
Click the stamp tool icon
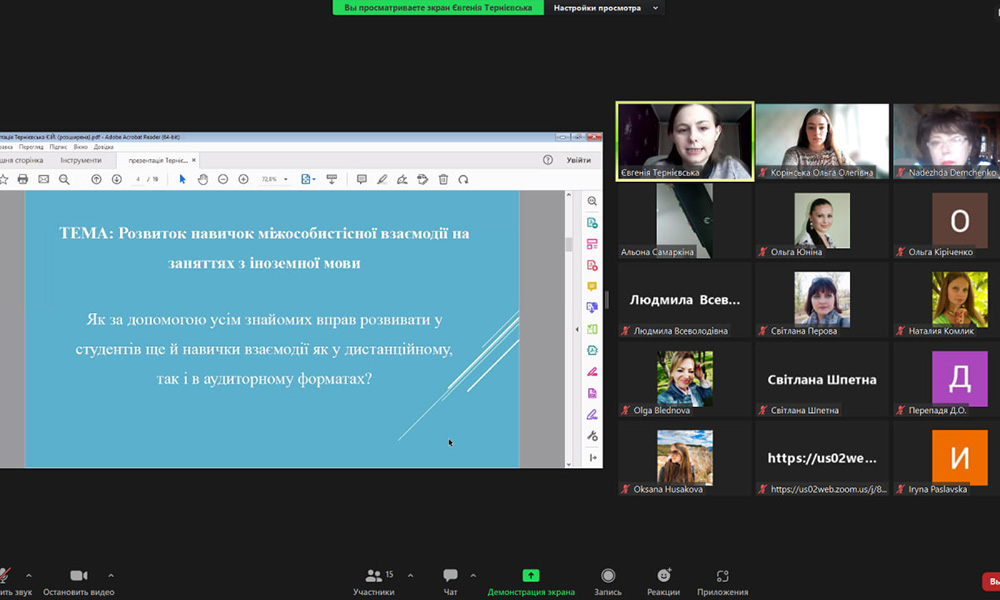423,179
